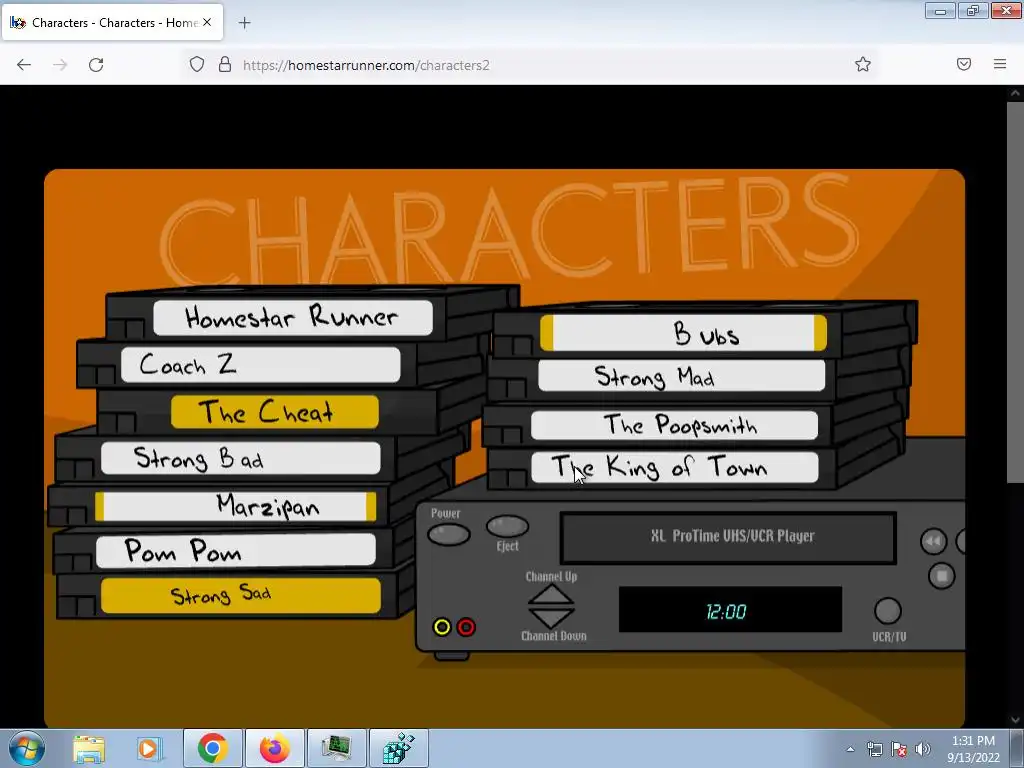Bookmark this page with star

pyautogui.click(x=863, y=64)
